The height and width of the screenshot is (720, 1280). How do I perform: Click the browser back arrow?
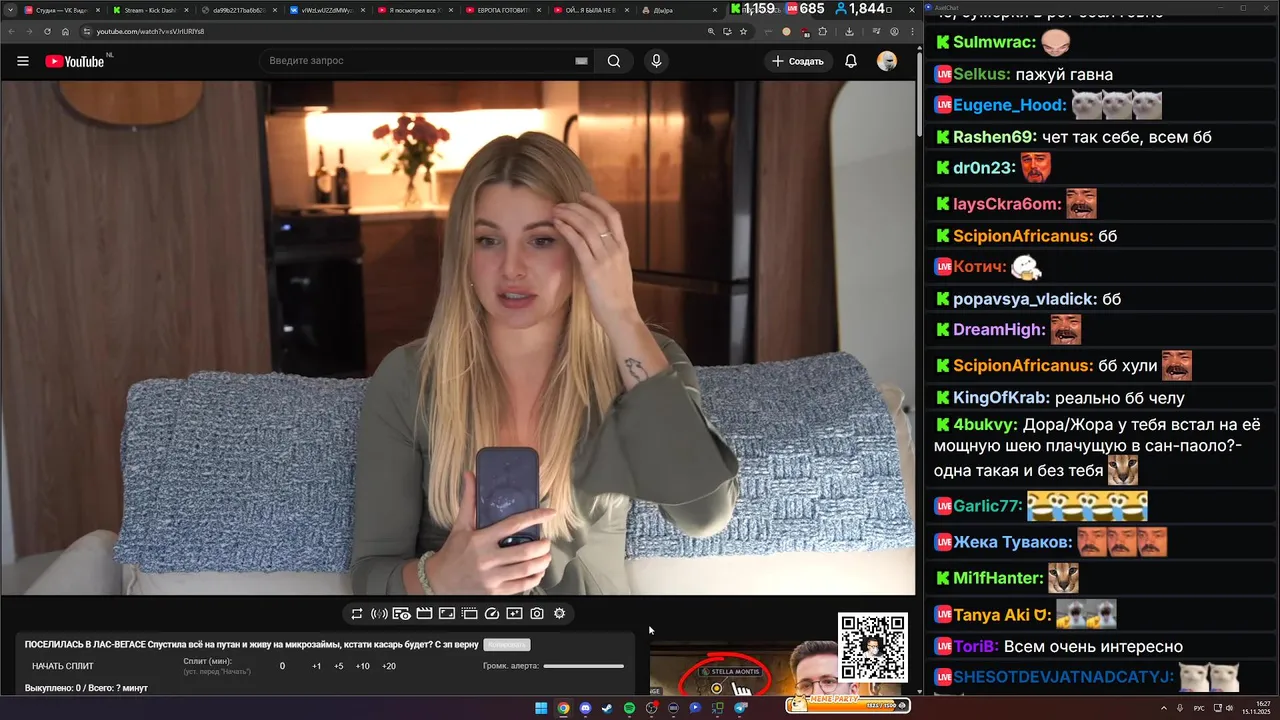[11, 31]
